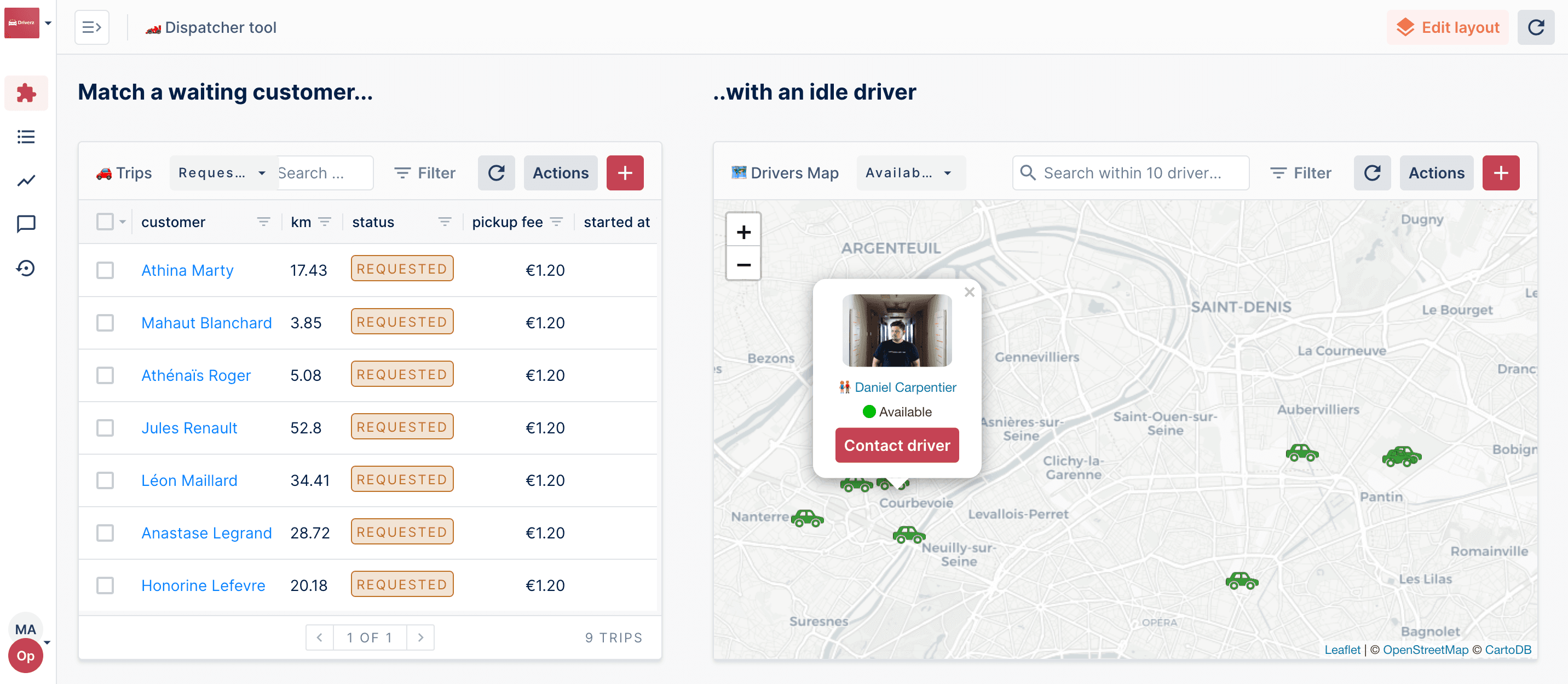The image size is (1568, 684).
Task: Open the analytics trend-line sidebar icon
Action: tap(26, 181)
